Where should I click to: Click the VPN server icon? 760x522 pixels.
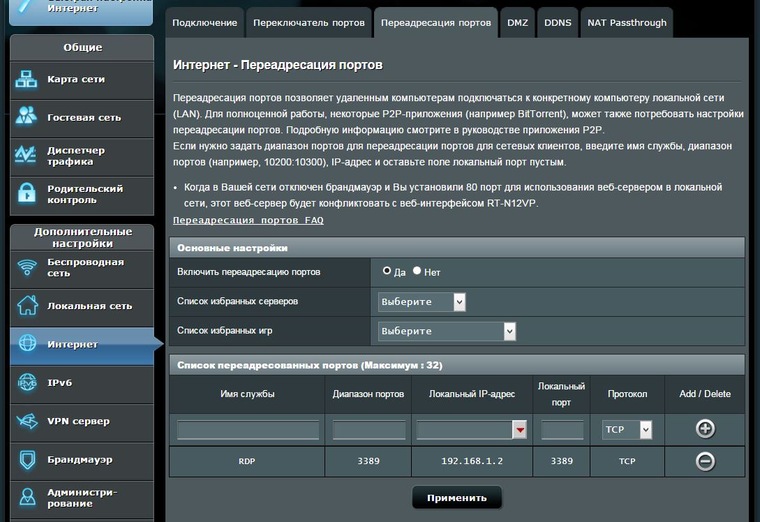pyautogui.click(x=27, y=421)
